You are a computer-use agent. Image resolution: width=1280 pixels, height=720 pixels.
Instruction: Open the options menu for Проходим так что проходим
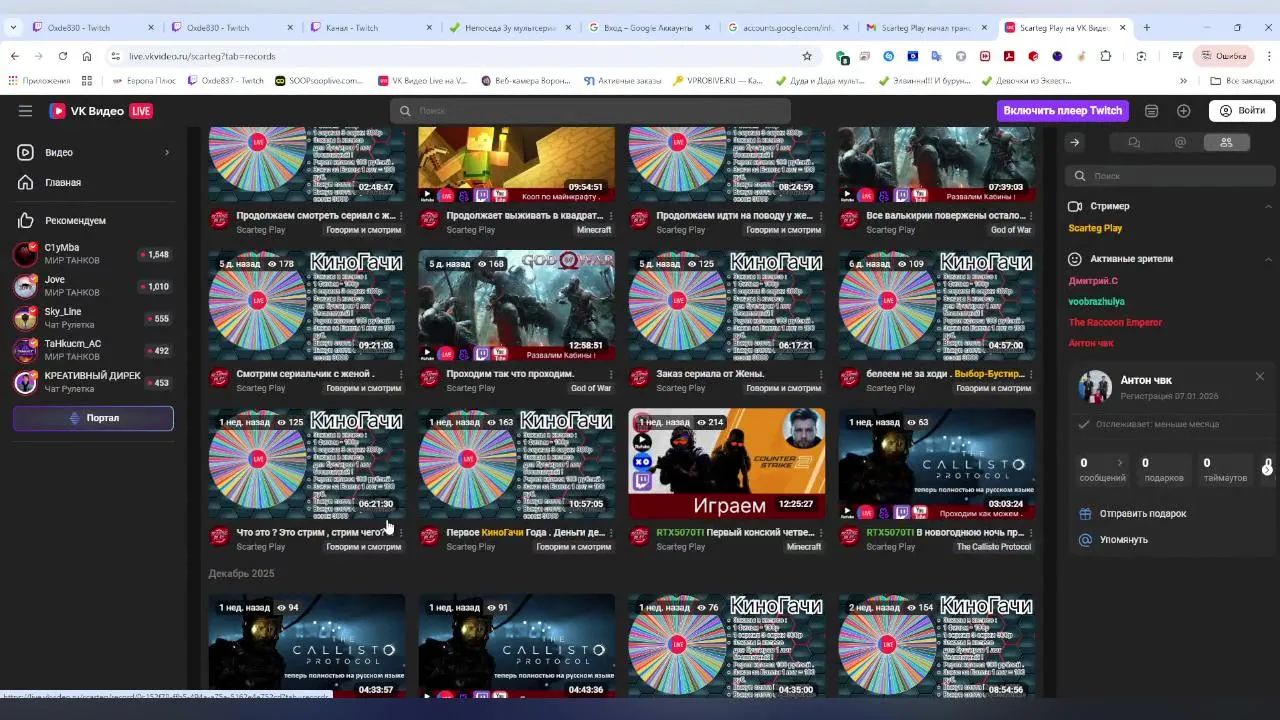tap(611, 374)
